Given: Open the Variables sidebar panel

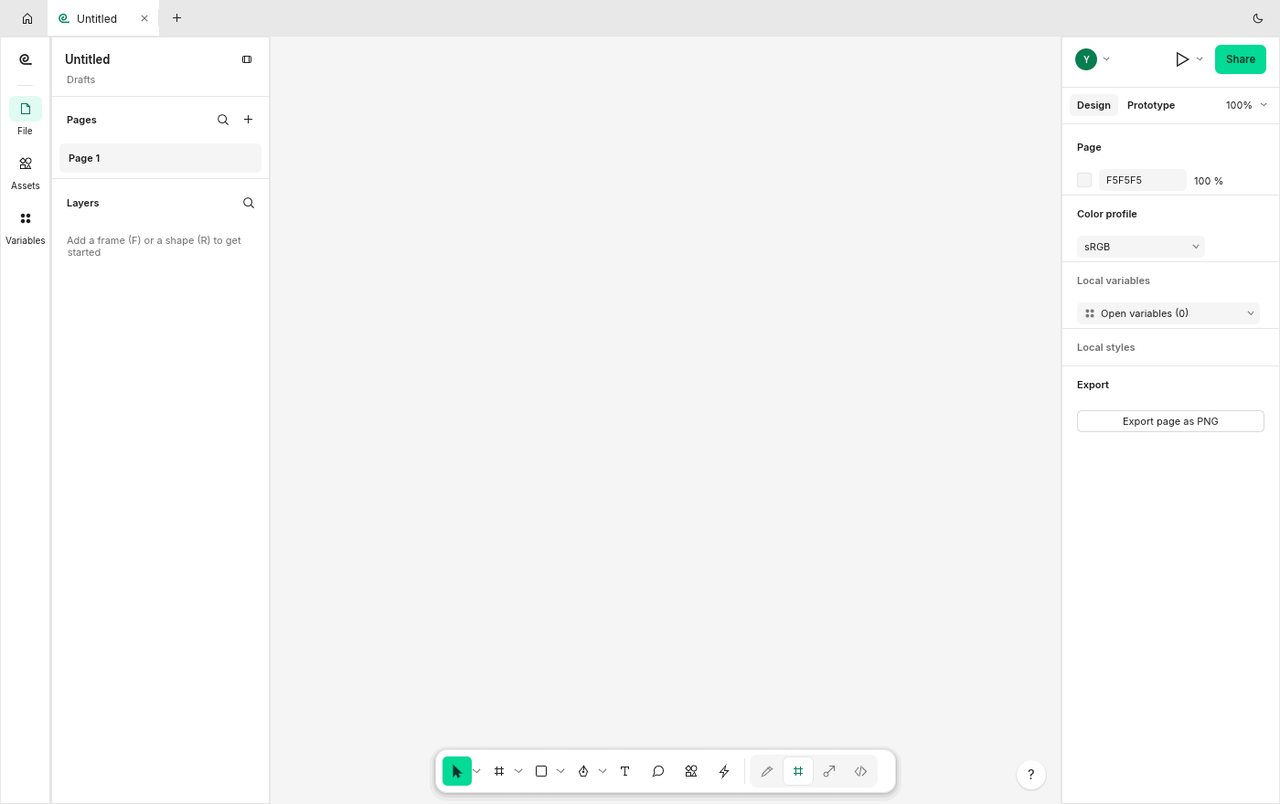Looking at the screenshot, I should pyautogui.click(x=25, y=227).
